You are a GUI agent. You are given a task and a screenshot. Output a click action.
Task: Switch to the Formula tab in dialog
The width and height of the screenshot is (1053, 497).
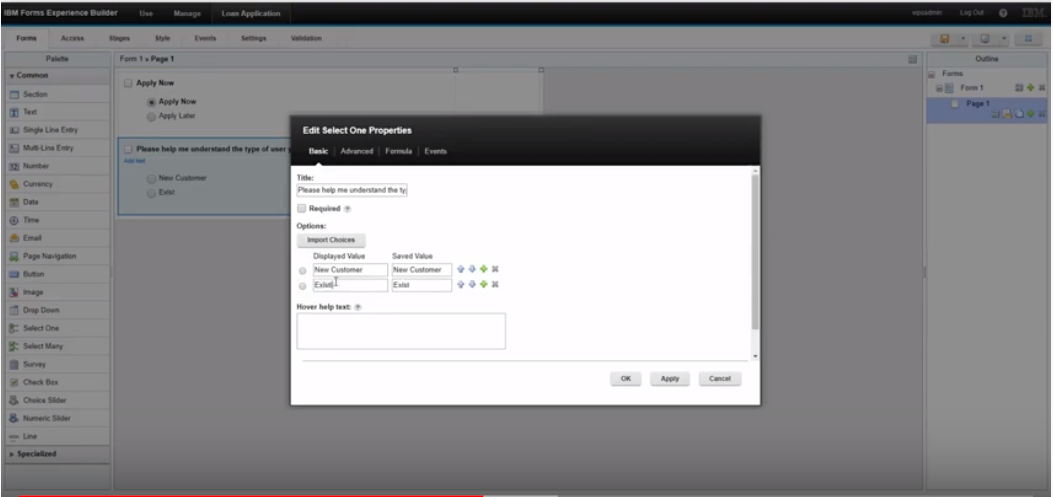[398, 151]
